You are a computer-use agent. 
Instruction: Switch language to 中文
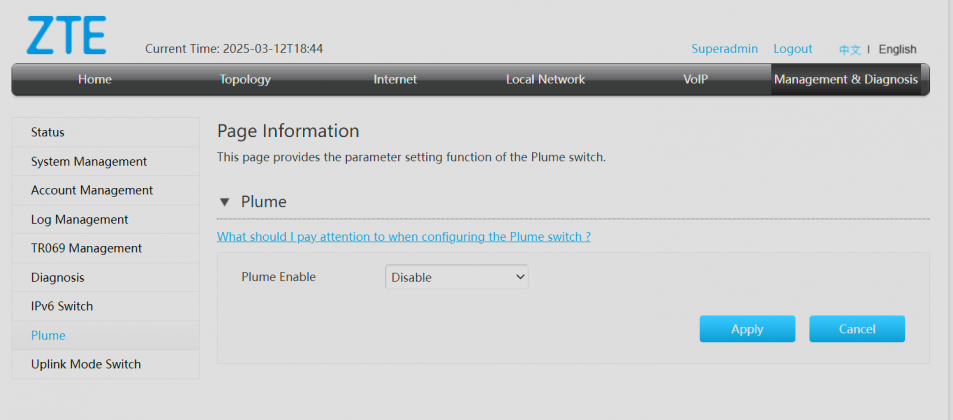(x=850, y=50)
